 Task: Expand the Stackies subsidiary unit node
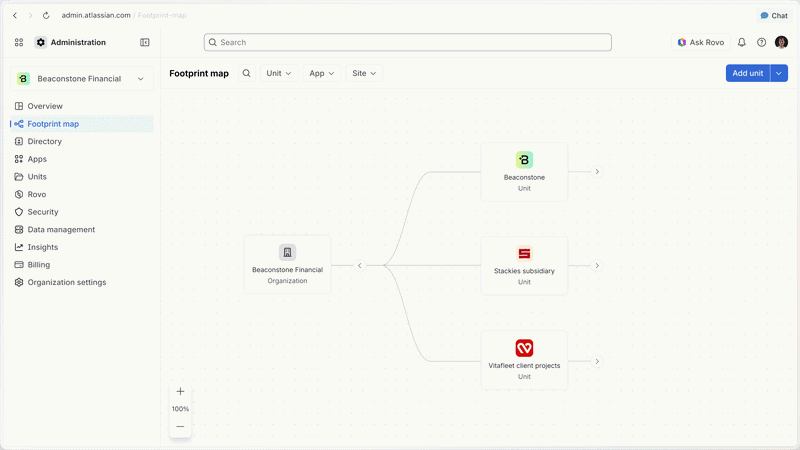coord(597,265)
